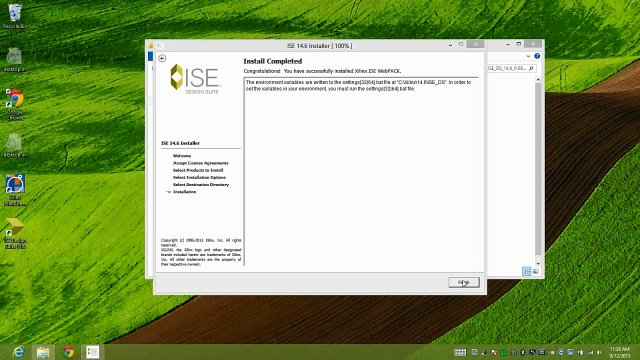Screen dimensions: 640x360
Task: Open the touch keyboard tray icon
Action: tap(460, 352)
